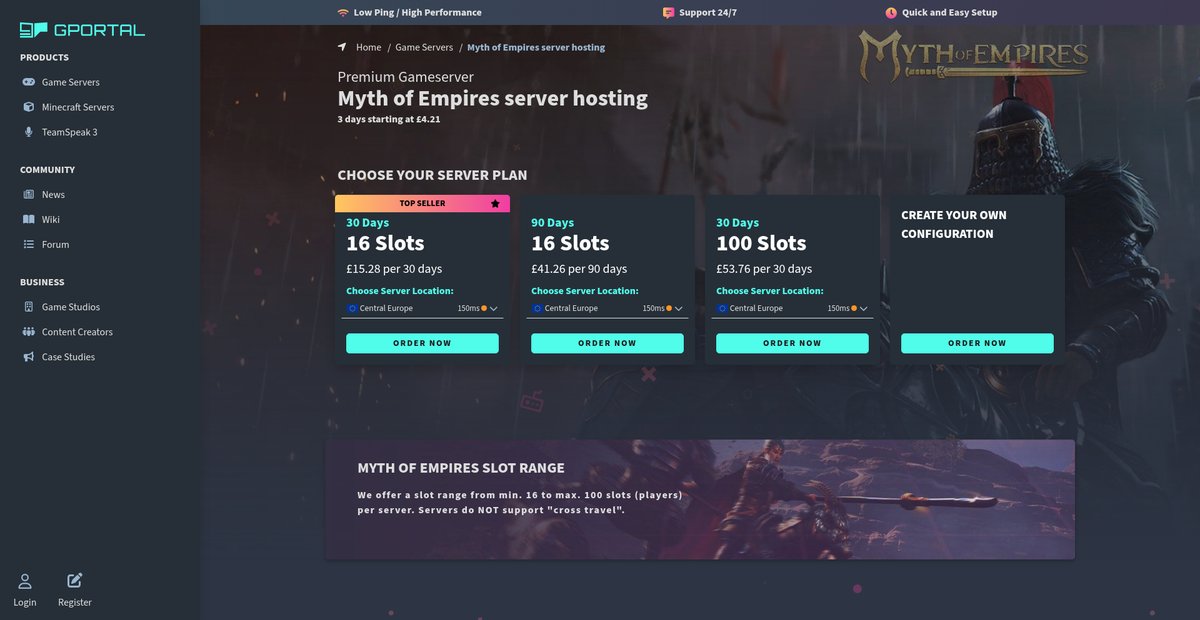This screenshot has height=620, width=1200.
Task: Click the Low Ping / High Performance text
Action: (x=418, y=13)
